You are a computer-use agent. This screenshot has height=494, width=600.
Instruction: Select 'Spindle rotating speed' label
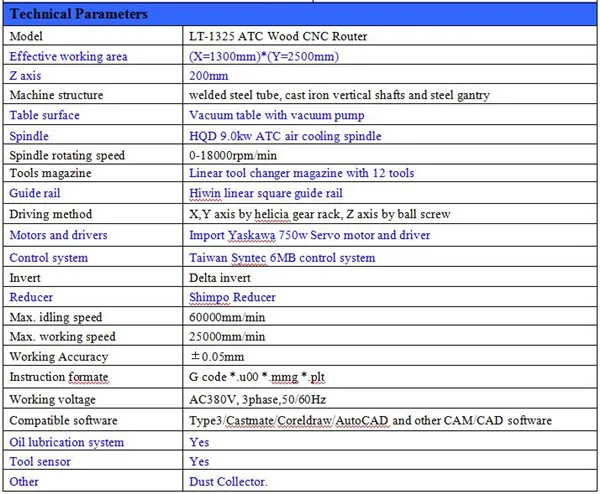click(67, 155)
